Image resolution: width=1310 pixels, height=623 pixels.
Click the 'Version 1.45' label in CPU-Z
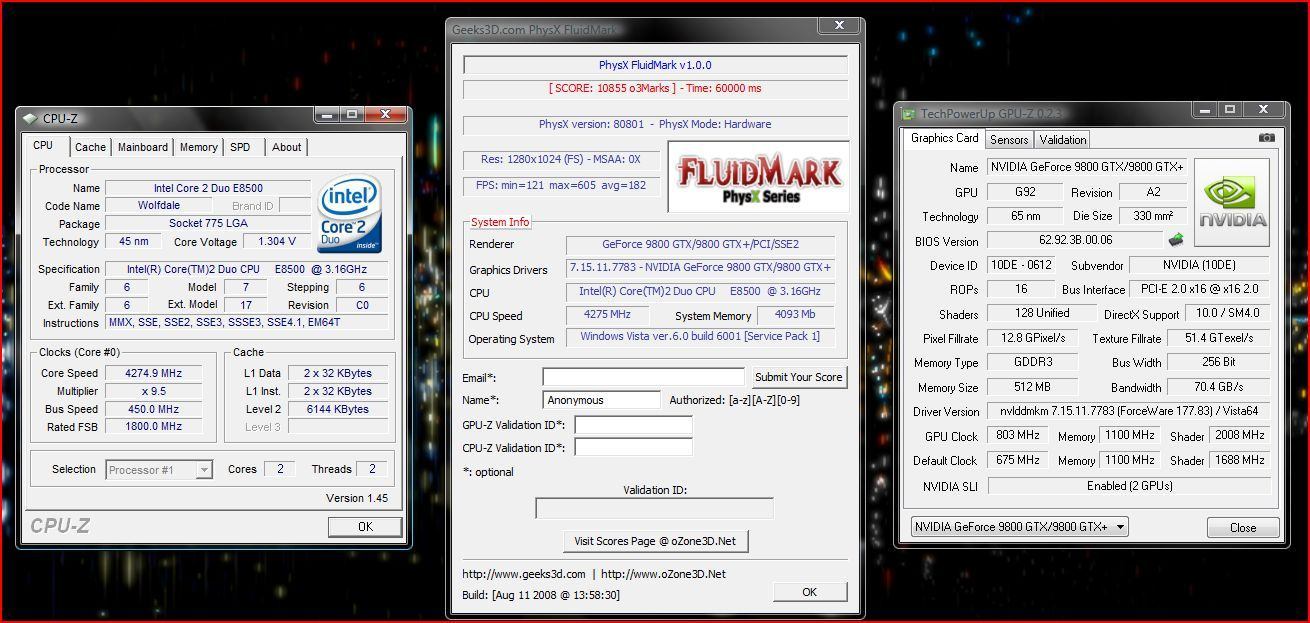pyautogui.click(x=357, y=498)
